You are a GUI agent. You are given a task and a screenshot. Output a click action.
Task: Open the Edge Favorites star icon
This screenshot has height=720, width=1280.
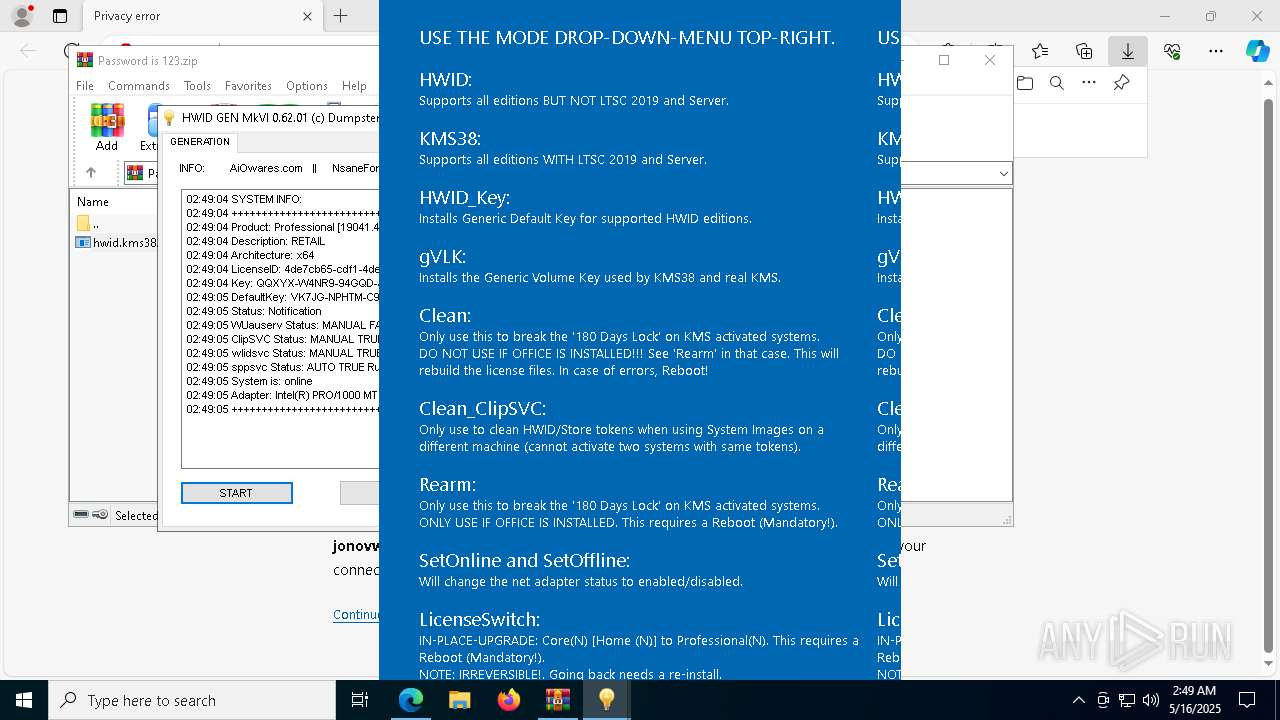[1040, 51]
